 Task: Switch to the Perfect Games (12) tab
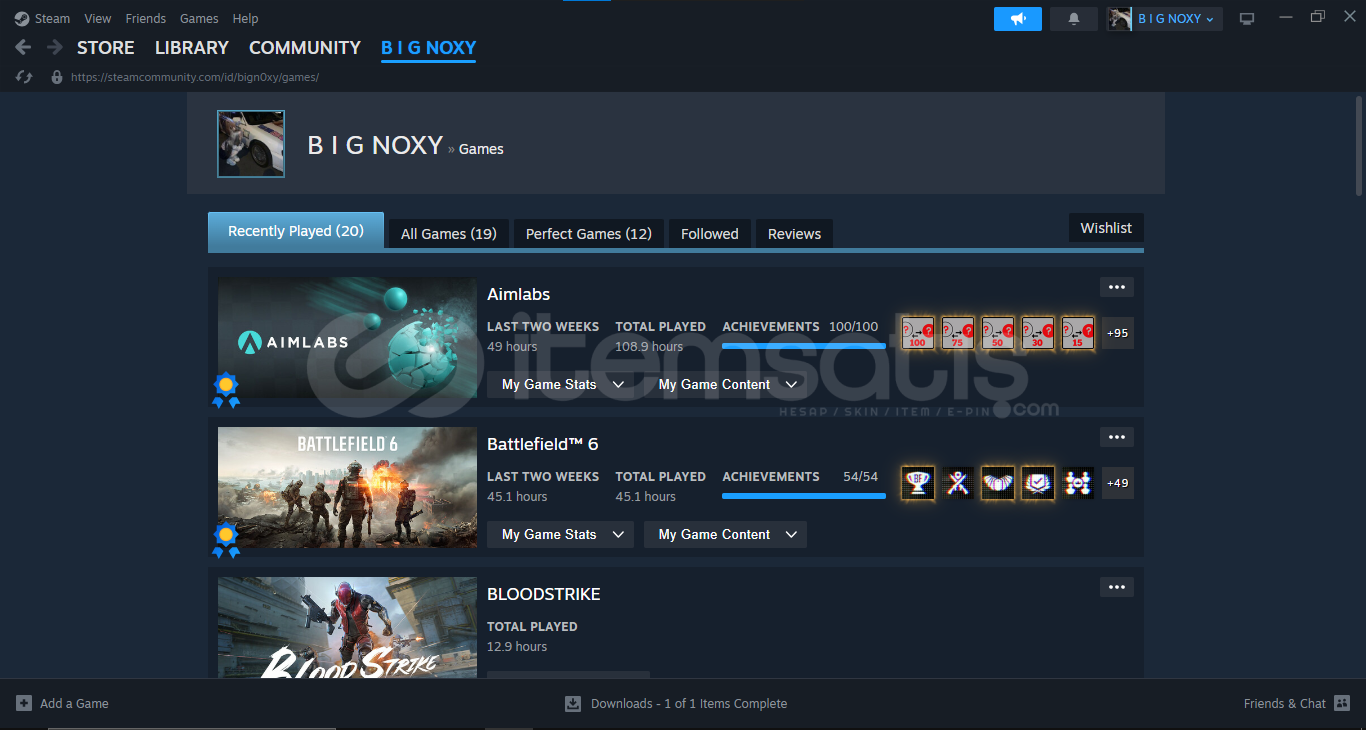(589, 233)
